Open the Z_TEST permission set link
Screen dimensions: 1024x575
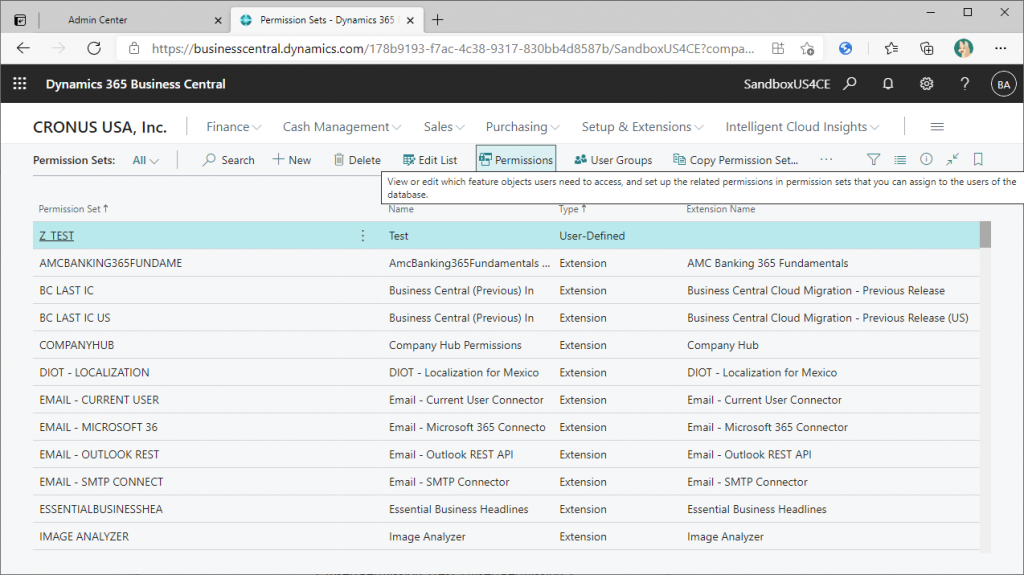click(57, 236)
